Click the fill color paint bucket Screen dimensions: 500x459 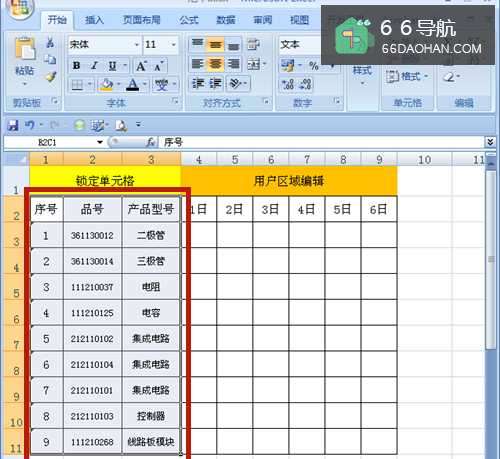coord(106,85)
